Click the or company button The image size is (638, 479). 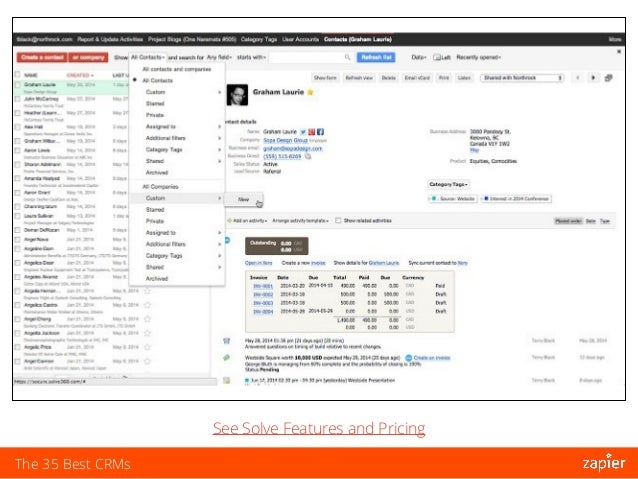[x=88, y=57]
